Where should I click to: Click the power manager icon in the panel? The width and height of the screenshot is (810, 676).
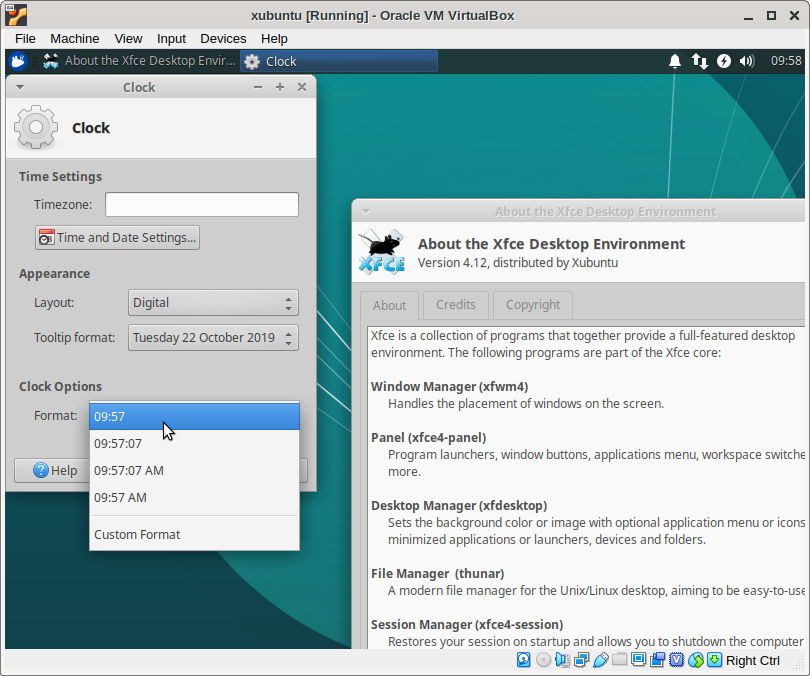(723, 61)
